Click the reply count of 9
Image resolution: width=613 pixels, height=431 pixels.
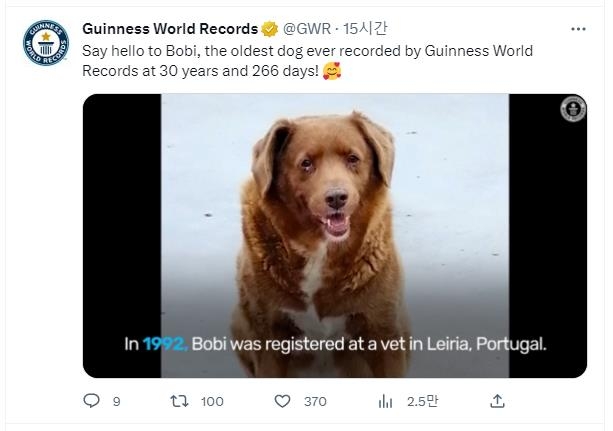[116, 401]
